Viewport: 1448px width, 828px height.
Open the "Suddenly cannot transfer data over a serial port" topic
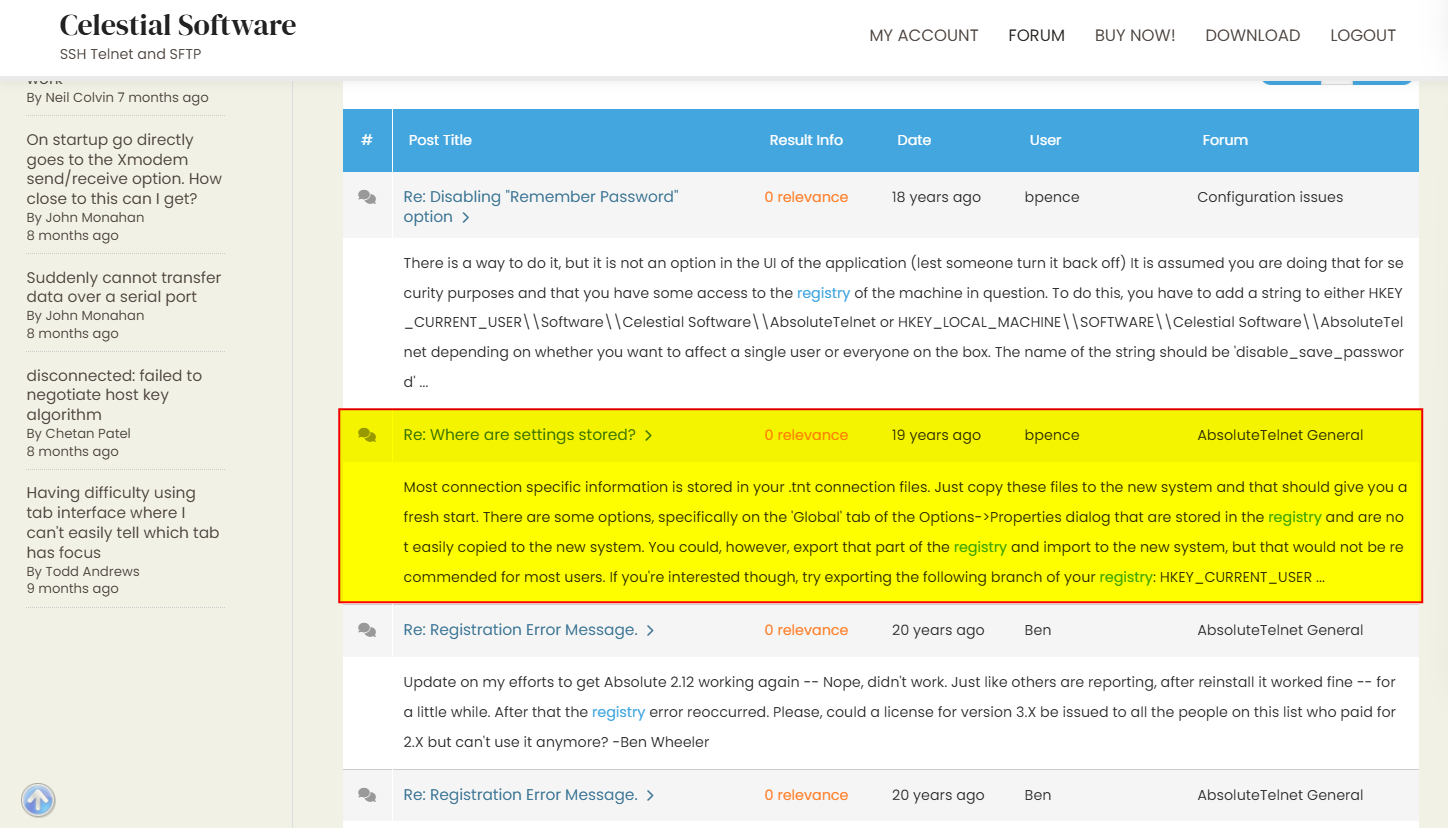click(x=123, y=287)
